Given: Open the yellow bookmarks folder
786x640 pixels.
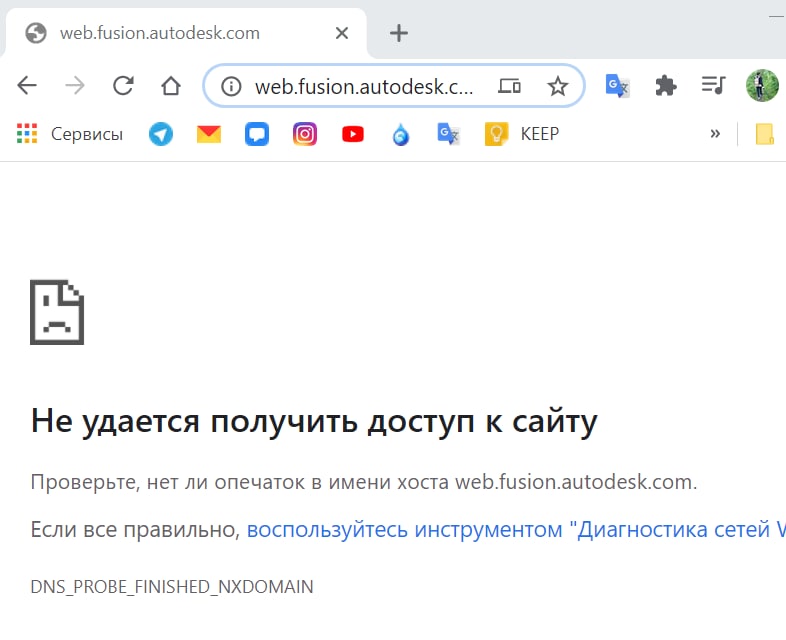Looking at the screenshot, I should pyautogui.click(x=764, y=134).
